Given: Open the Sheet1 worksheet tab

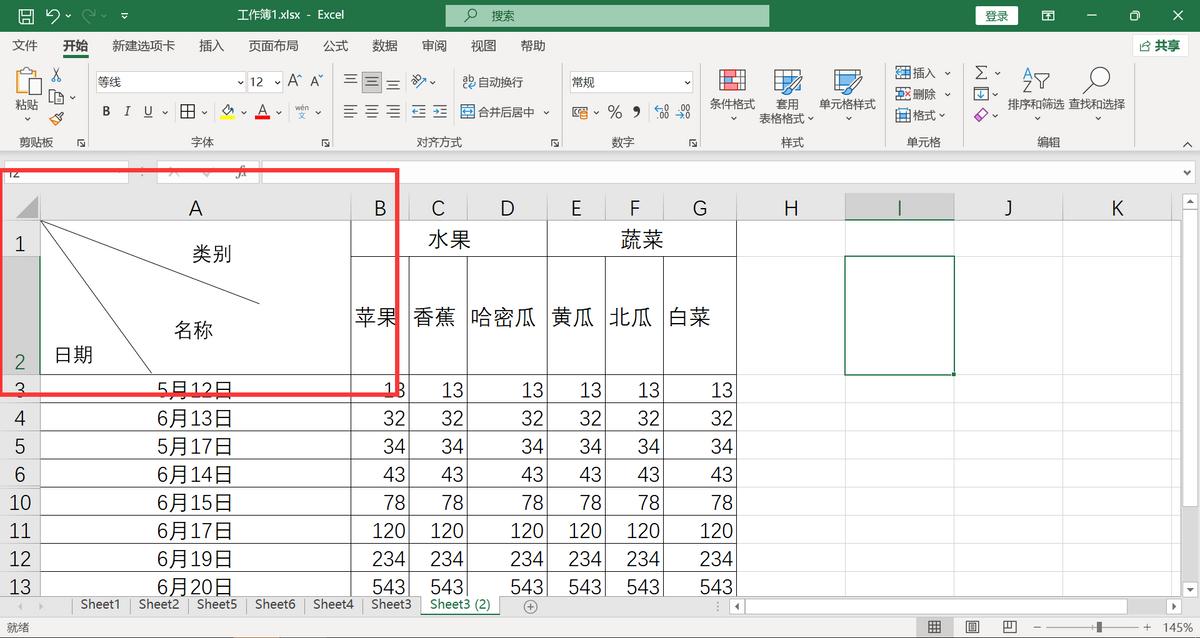Looking at the screenshot, I should [x=100, y=604].
